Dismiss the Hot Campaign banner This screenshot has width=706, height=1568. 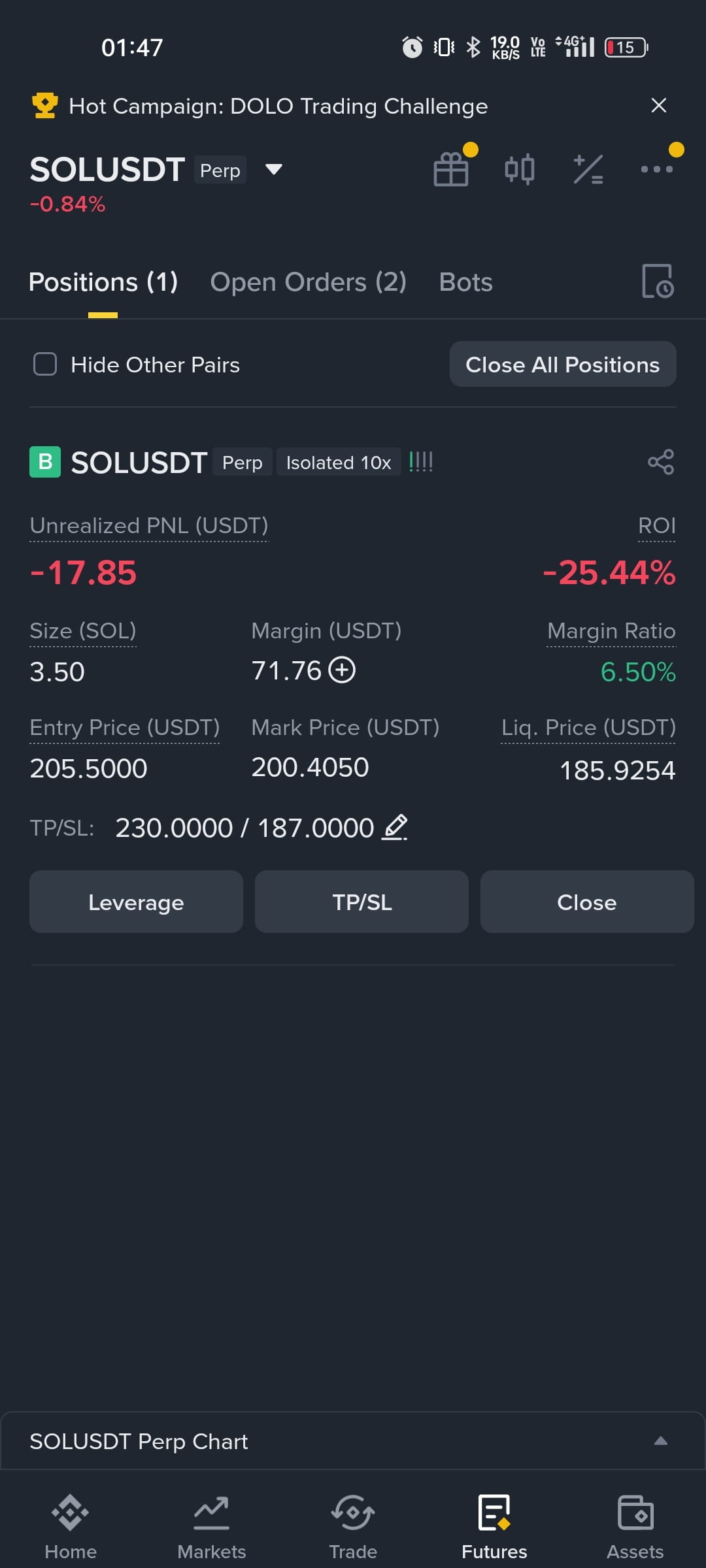pyautogui.click(x=659, y=105)
